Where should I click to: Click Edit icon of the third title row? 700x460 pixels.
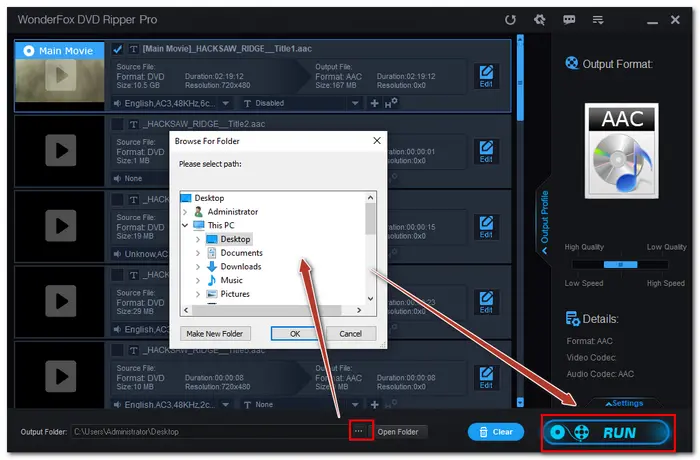(486, 227)
